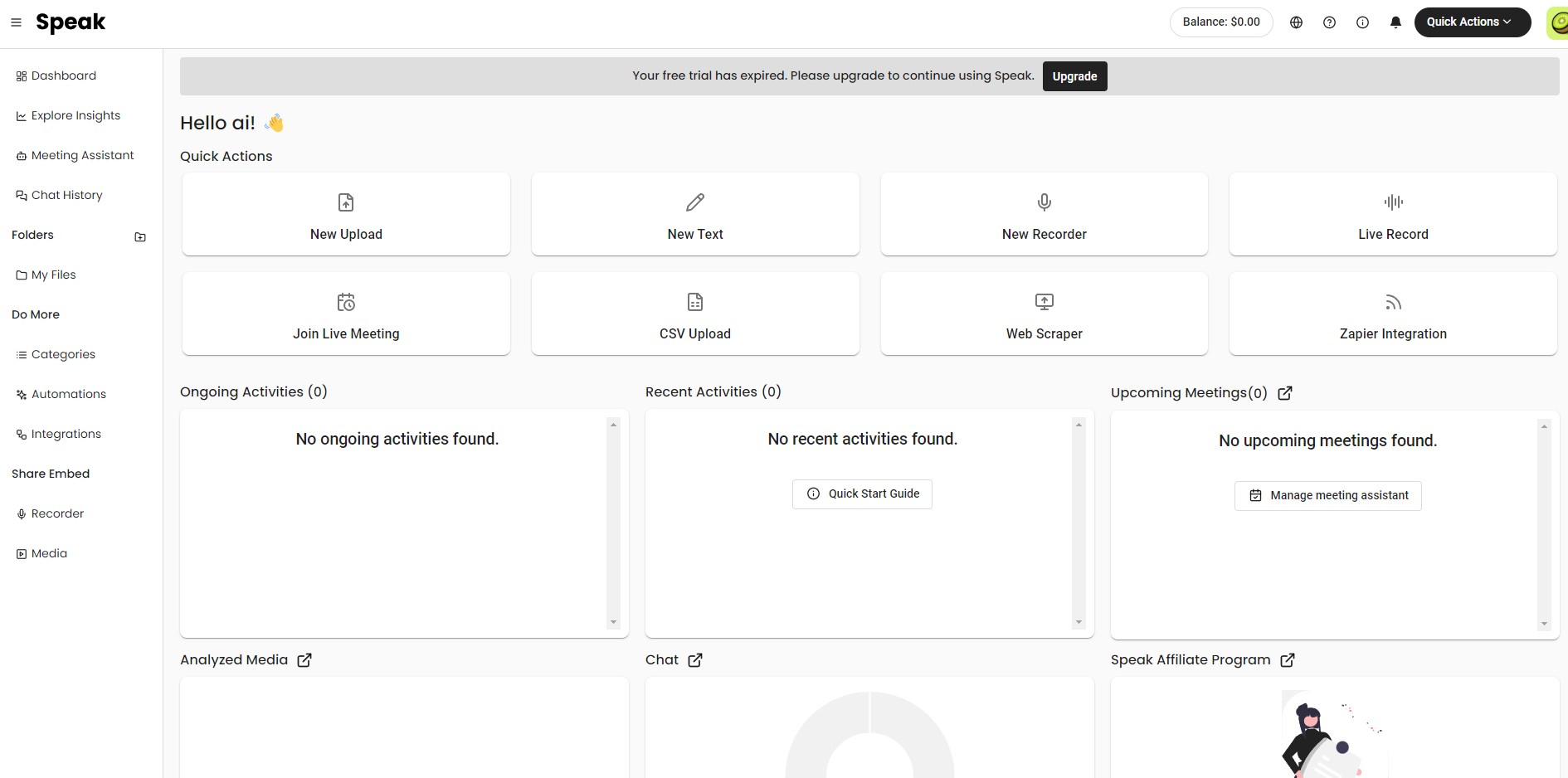Screen dimensions: 1568x778
Task: Add a new folder via Folders icon
Action: [x=140, y=236]
